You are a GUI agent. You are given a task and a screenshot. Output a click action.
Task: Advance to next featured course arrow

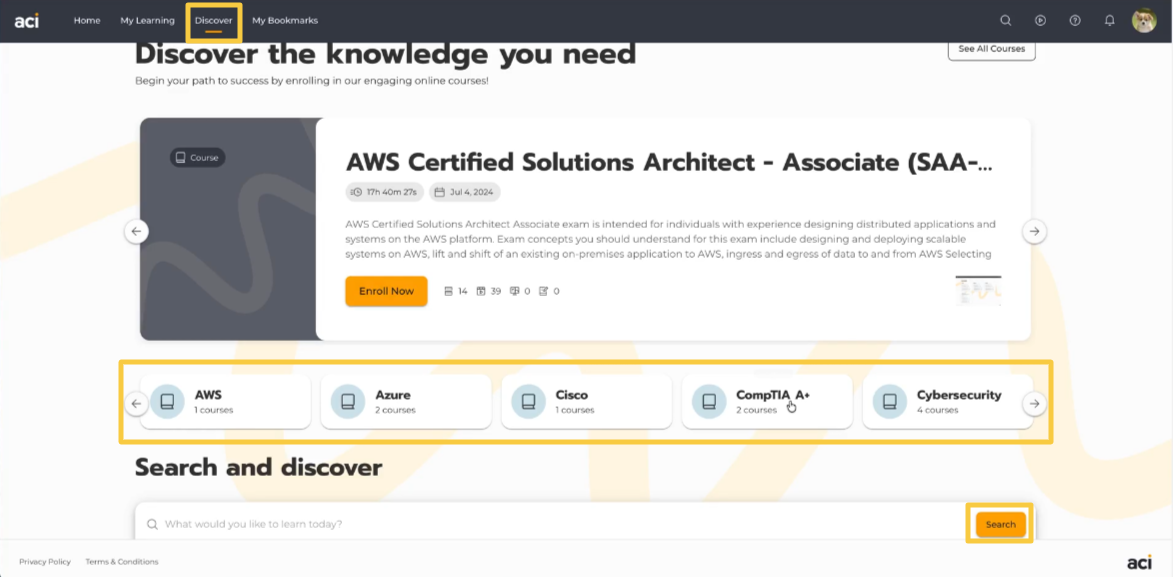1034,231
